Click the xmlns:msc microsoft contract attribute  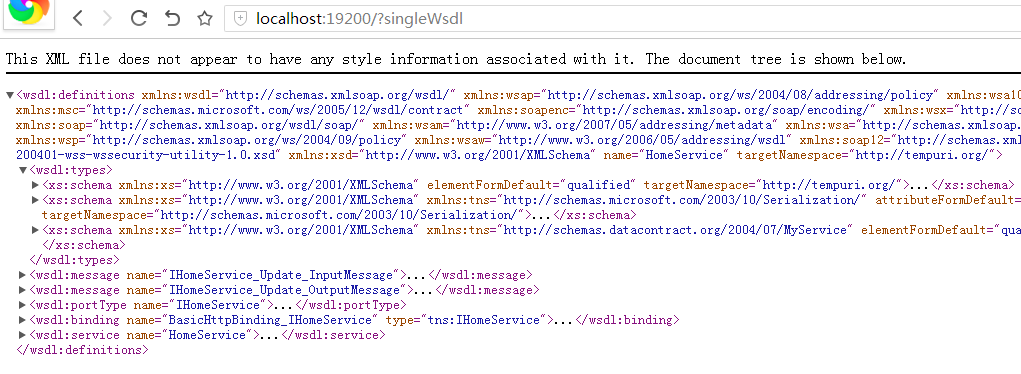click(x=243, y=110)
